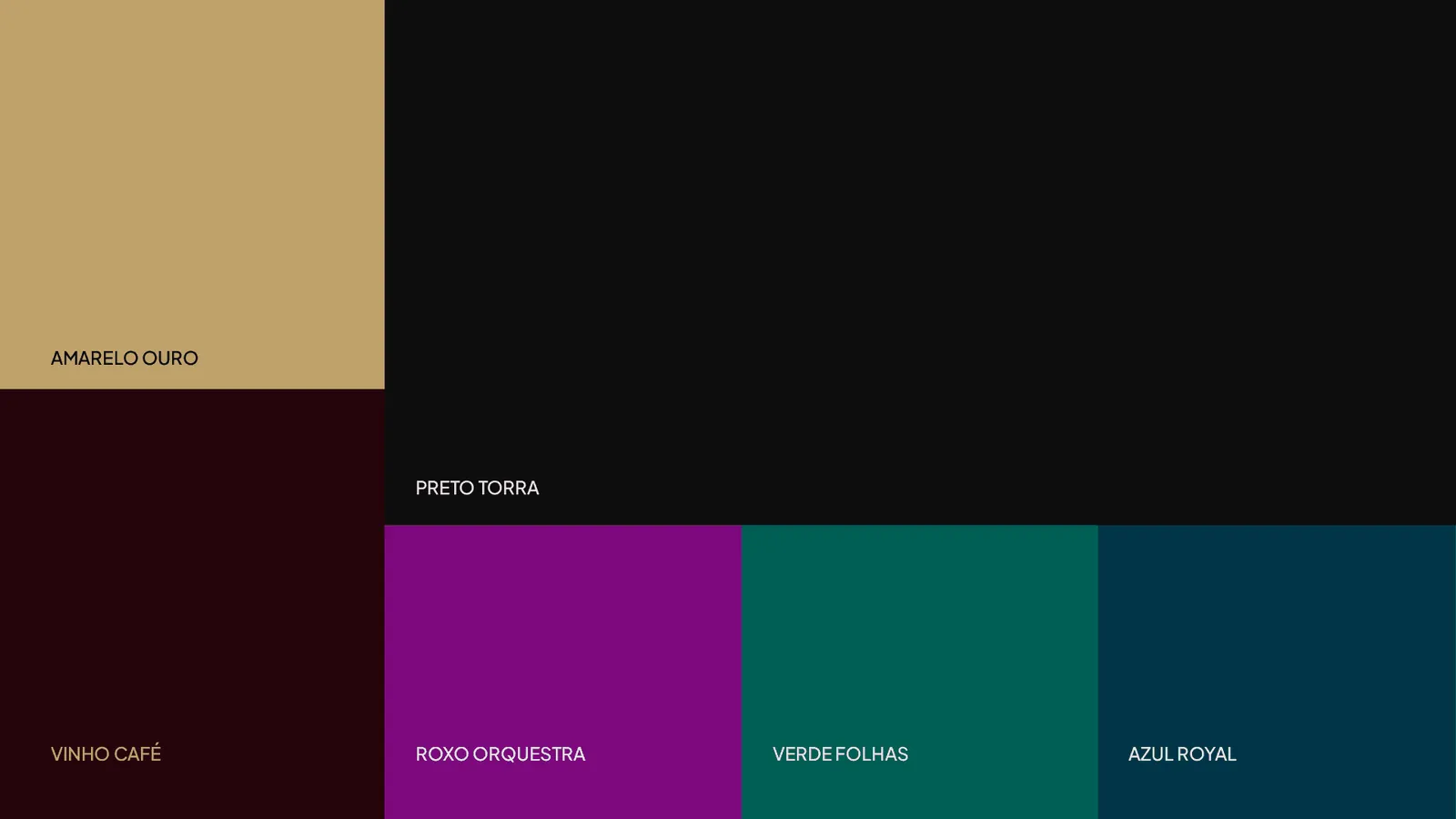
Task: Click the VERDE FOLHAS label
Action: point(840,754)
